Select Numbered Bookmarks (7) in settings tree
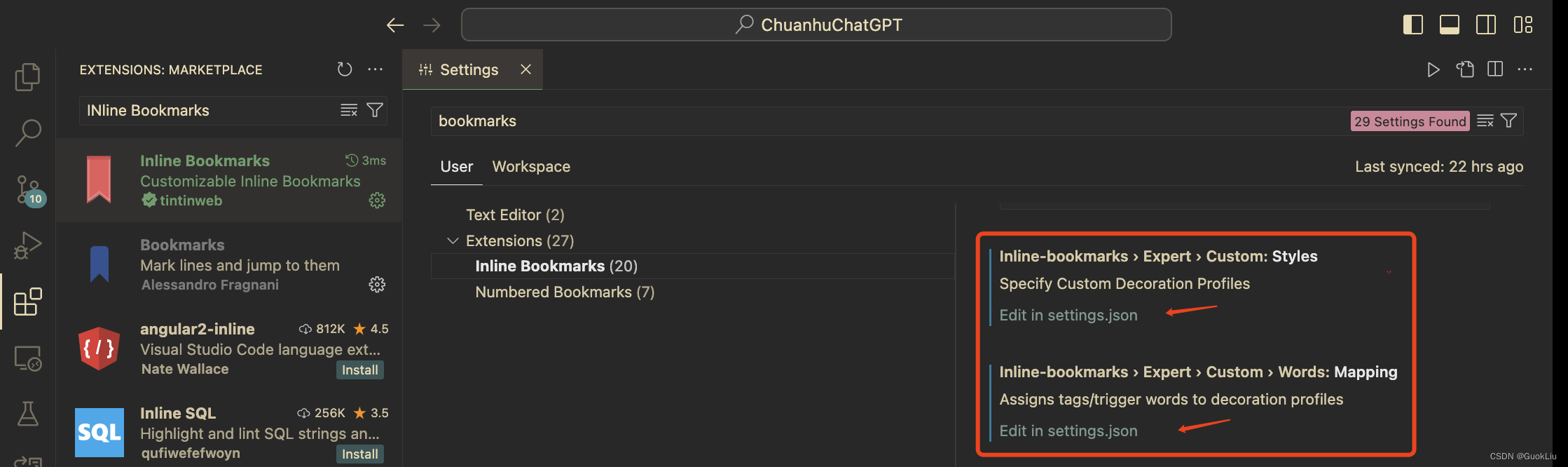 [564, 292]
